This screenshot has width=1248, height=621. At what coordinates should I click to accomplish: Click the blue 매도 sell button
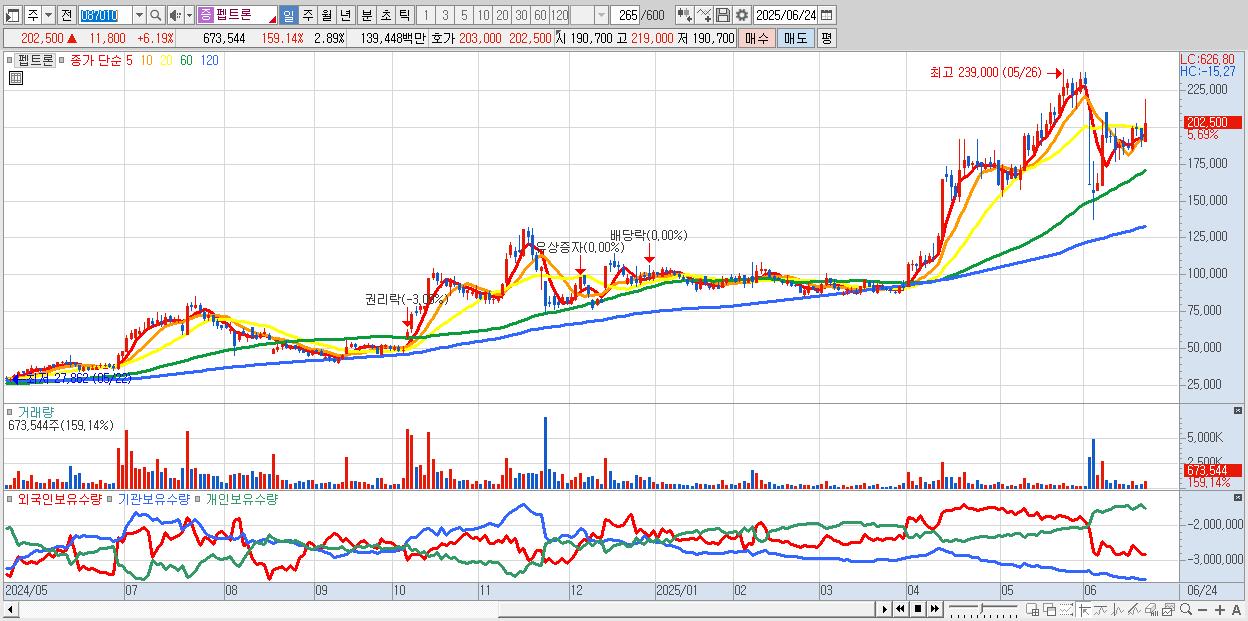796,38
